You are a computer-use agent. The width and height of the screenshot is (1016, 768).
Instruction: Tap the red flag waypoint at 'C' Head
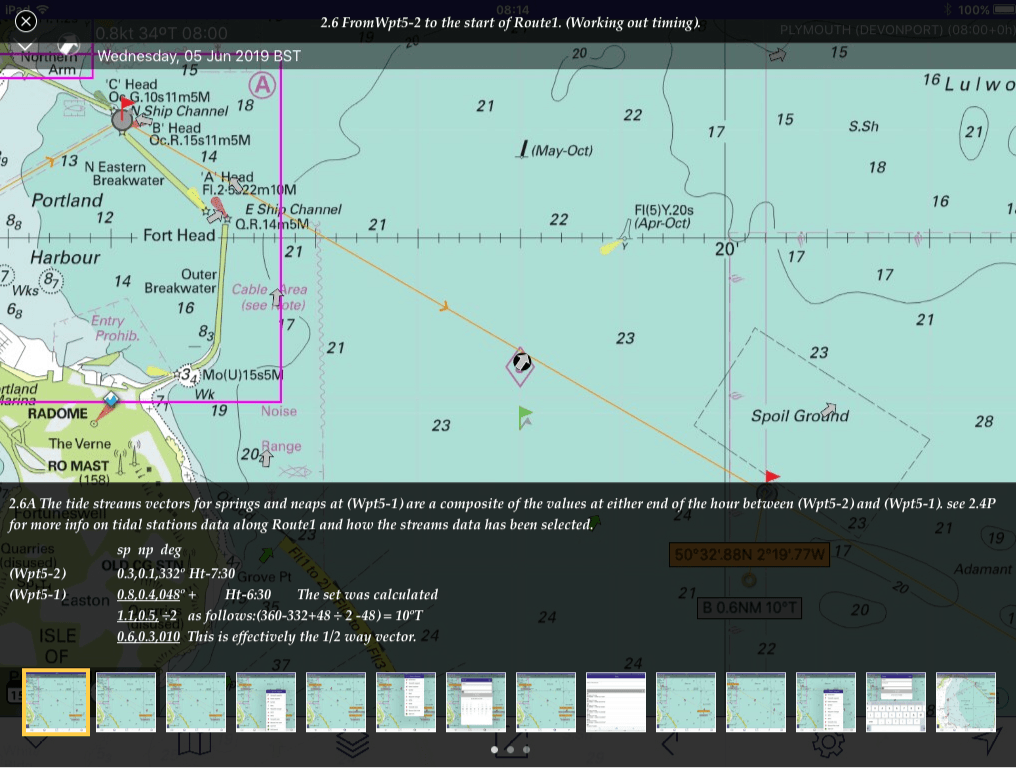coord(126,102)
